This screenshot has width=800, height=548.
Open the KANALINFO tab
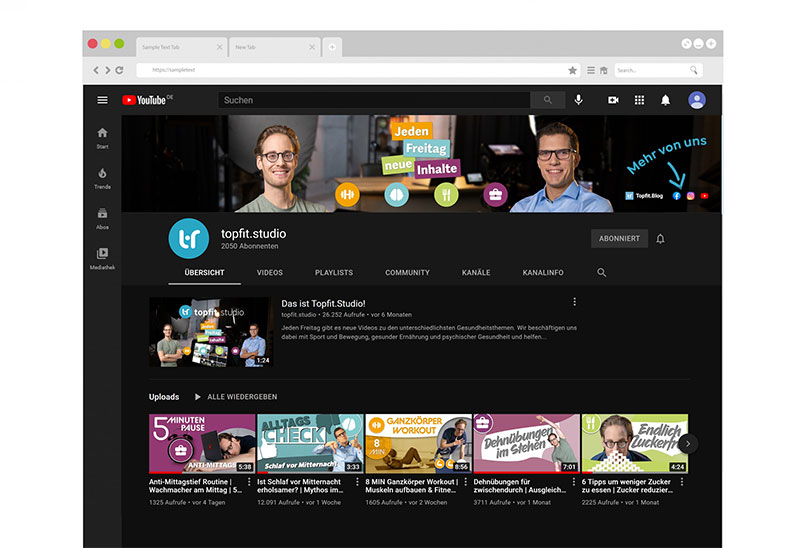click(x=543, y=272)
